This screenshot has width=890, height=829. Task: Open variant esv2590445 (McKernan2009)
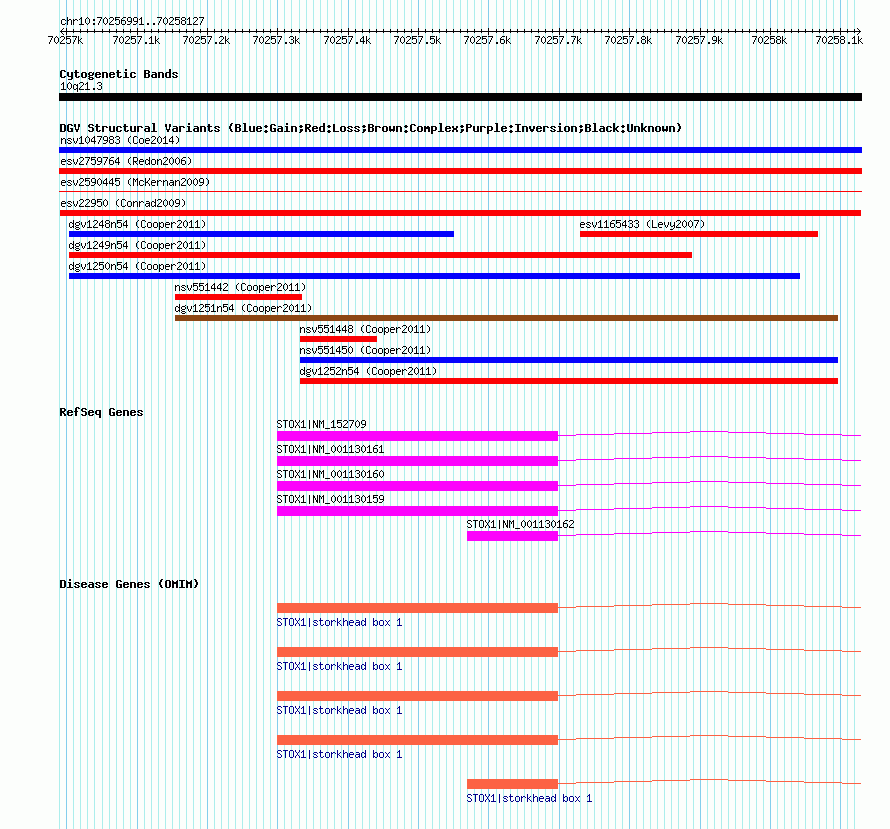point(460,192)
